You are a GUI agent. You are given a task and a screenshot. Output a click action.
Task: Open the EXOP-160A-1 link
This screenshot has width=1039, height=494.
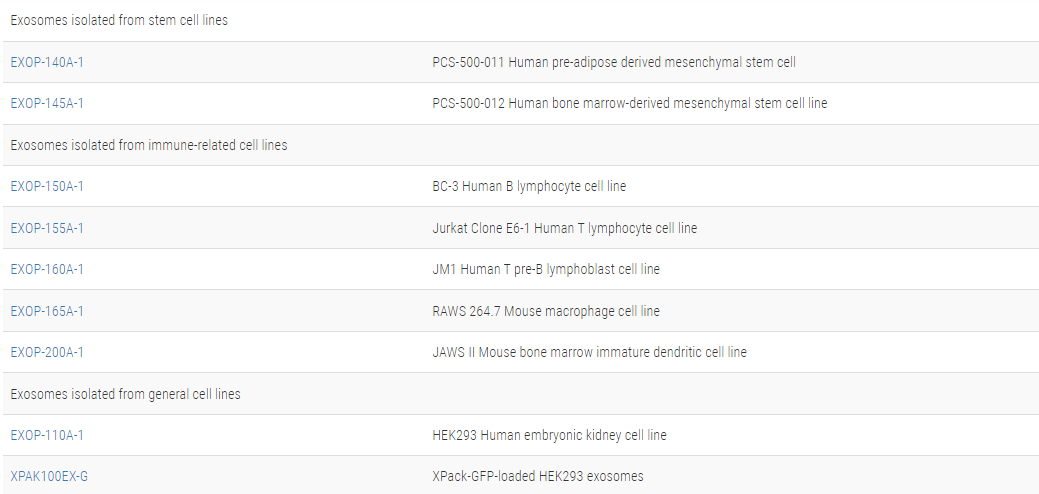tap(47, 269)
